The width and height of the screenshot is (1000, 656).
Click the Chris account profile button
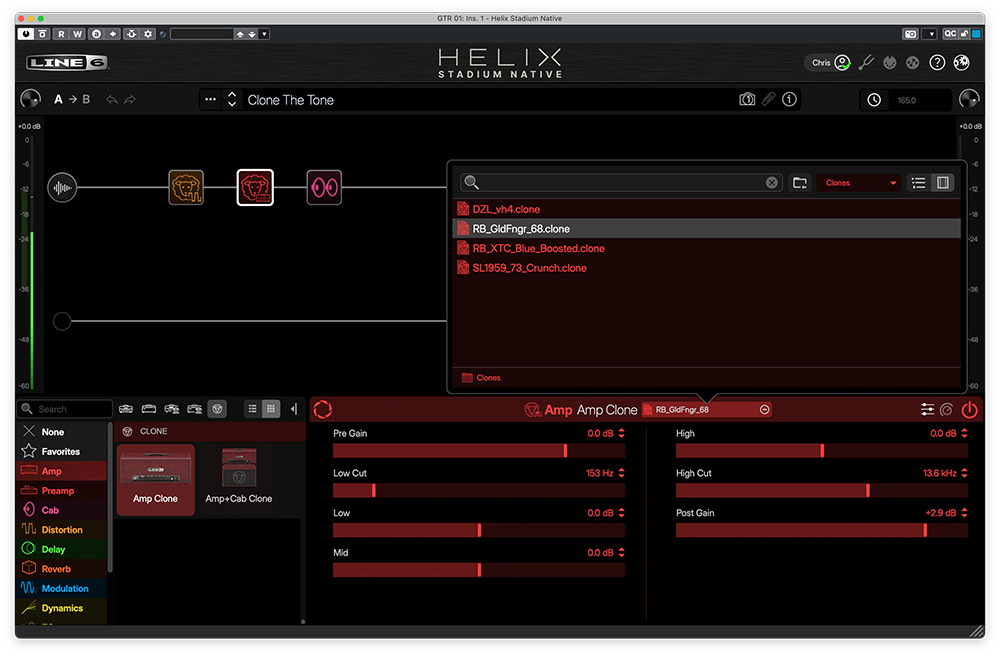pos(830,62)
